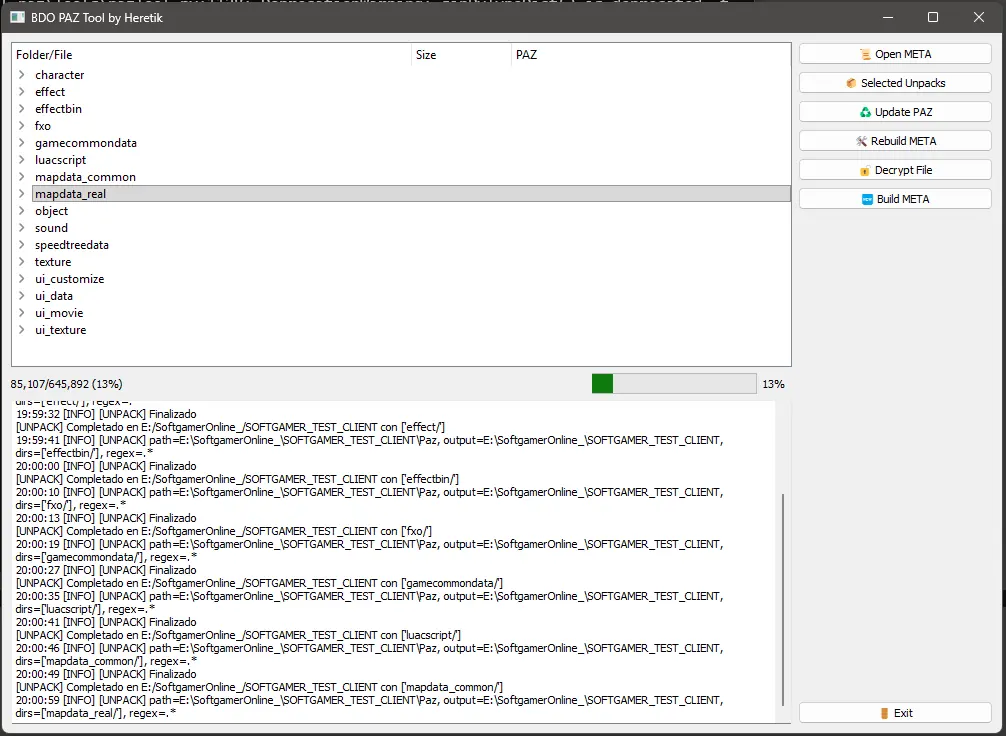Expand the sound folder chevron
This screenshot has height=736, width=1006.
click(x=21, y=228)
